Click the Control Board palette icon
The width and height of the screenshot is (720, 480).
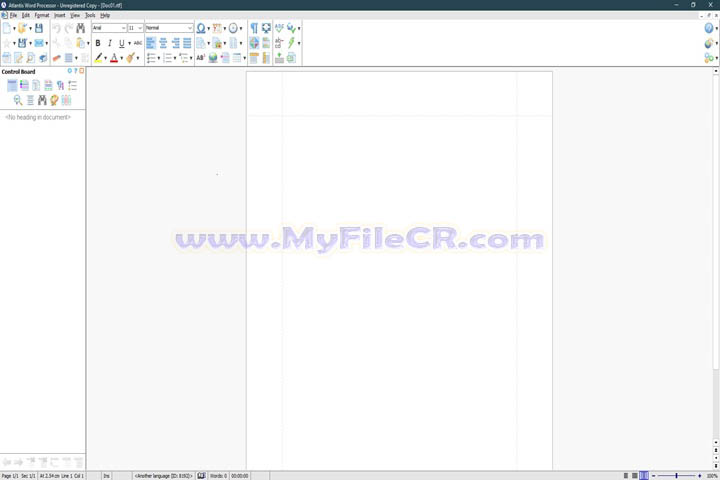click(x=54, y=100)
